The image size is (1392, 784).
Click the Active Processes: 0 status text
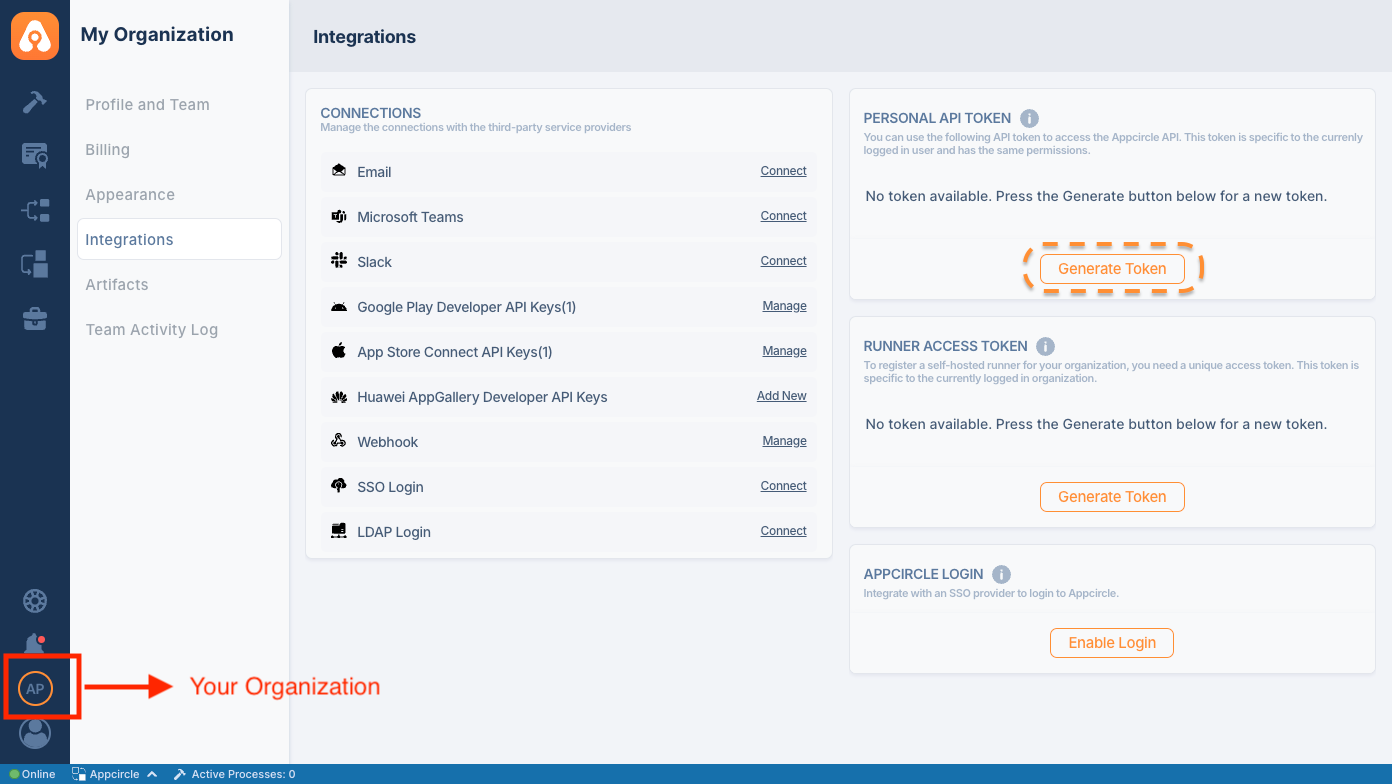click(243, 774)
